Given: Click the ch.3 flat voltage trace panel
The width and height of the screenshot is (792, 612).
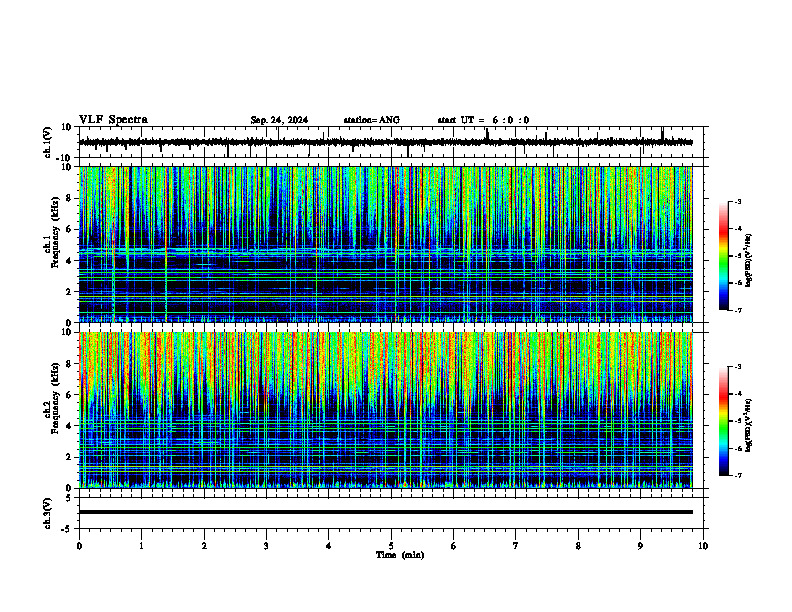Looking at the screenshot, I should pos(393,513).
